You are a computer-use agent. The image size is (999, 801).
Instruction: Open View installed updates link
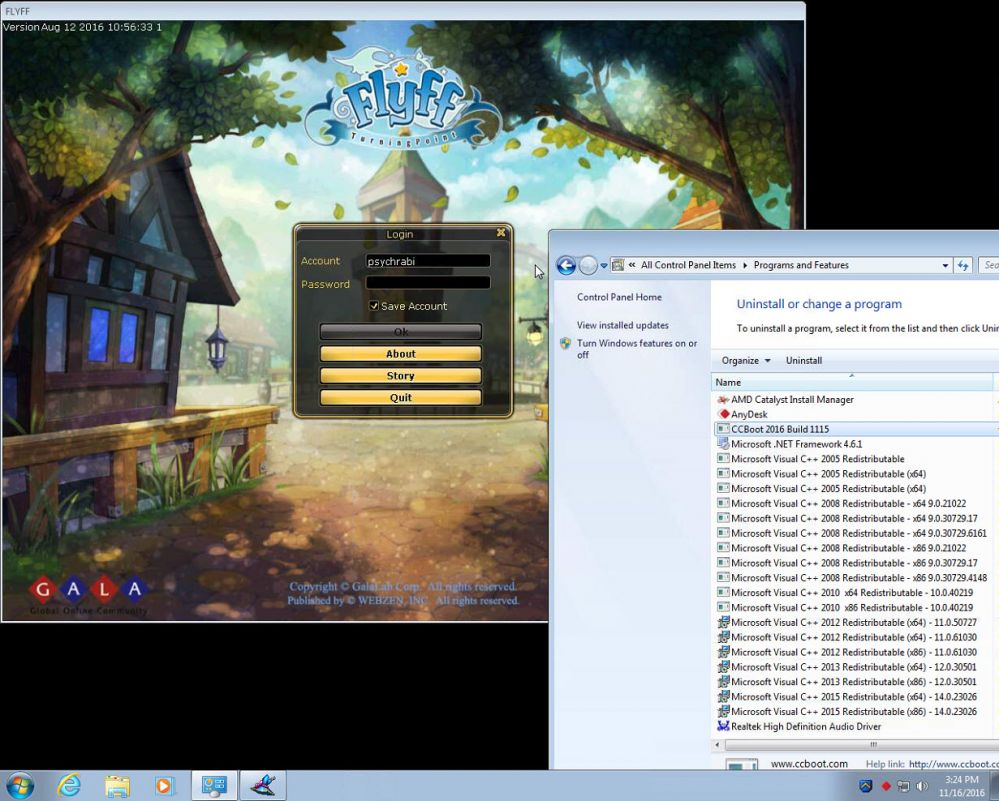622,325
